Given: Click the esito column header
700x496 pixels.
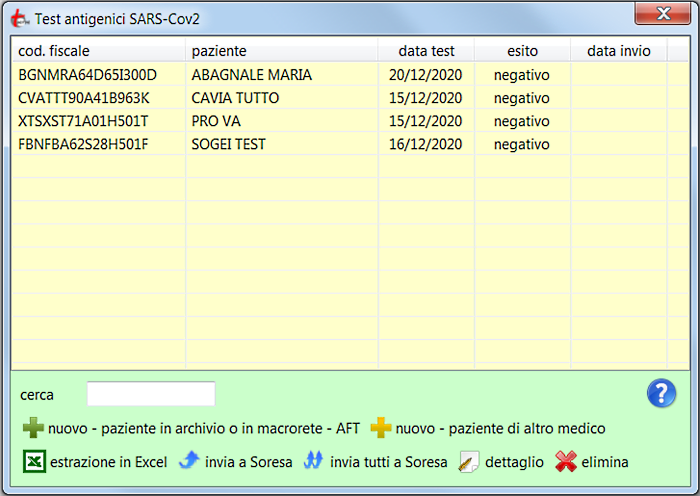Looking at the screenshot, I should tap(521, 50).
